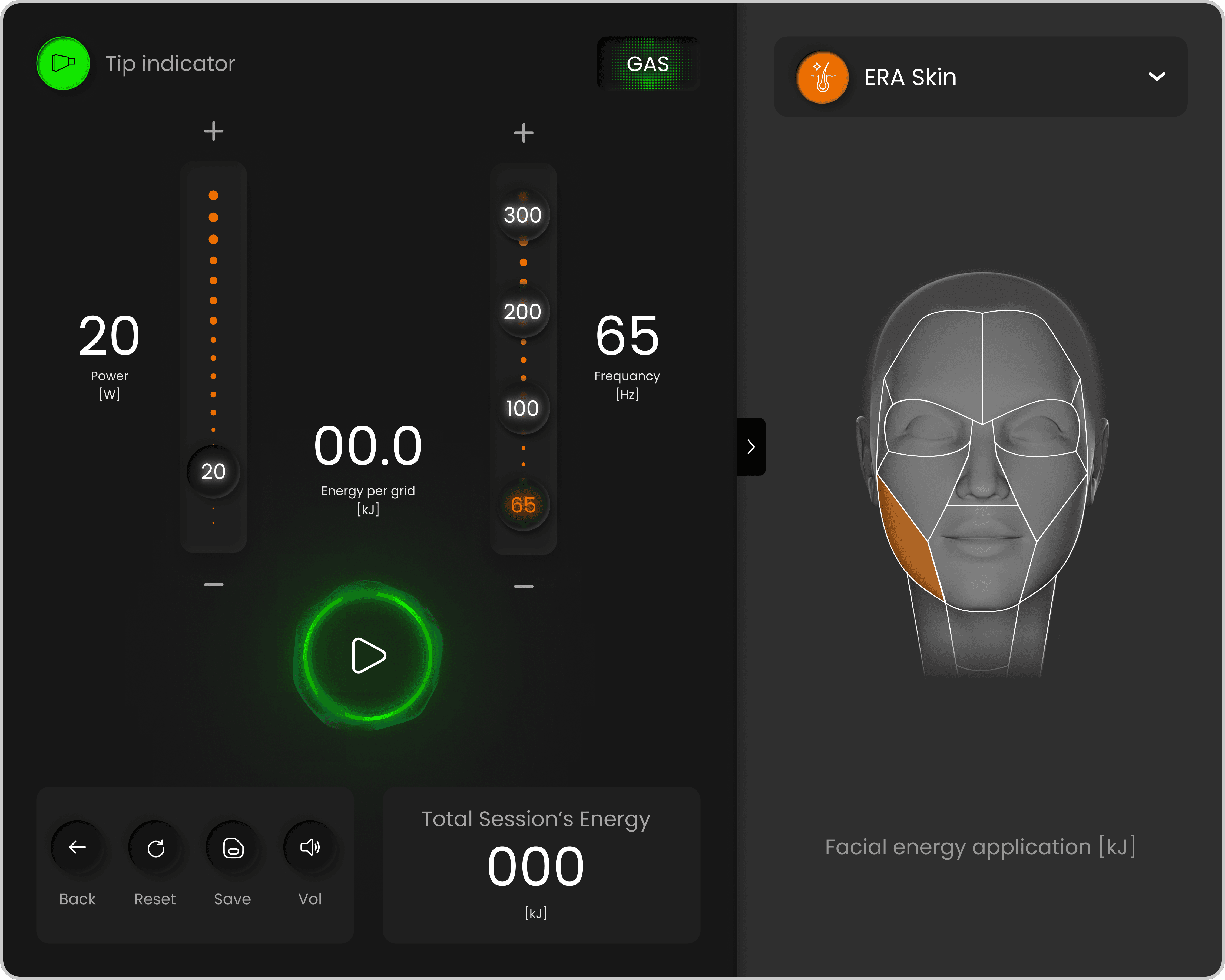Click the power slider knob at 20

213,472
